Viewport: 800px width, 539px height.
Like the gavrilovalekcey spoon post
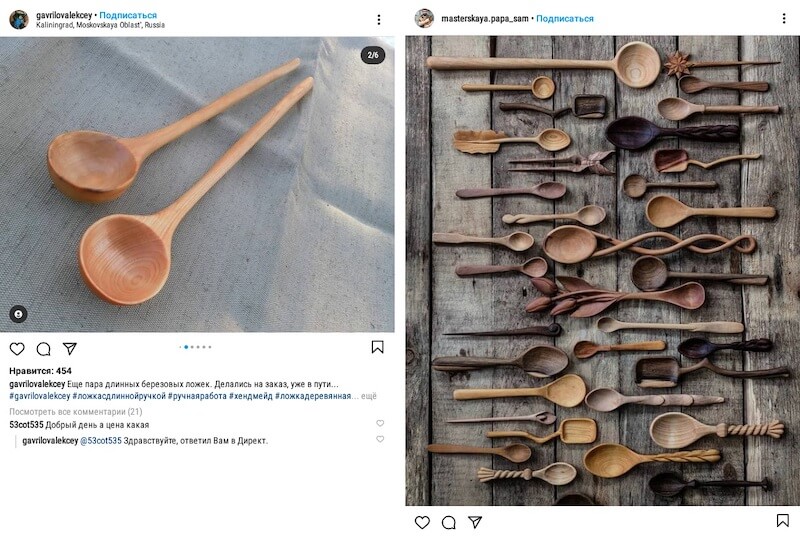(17, 349)
